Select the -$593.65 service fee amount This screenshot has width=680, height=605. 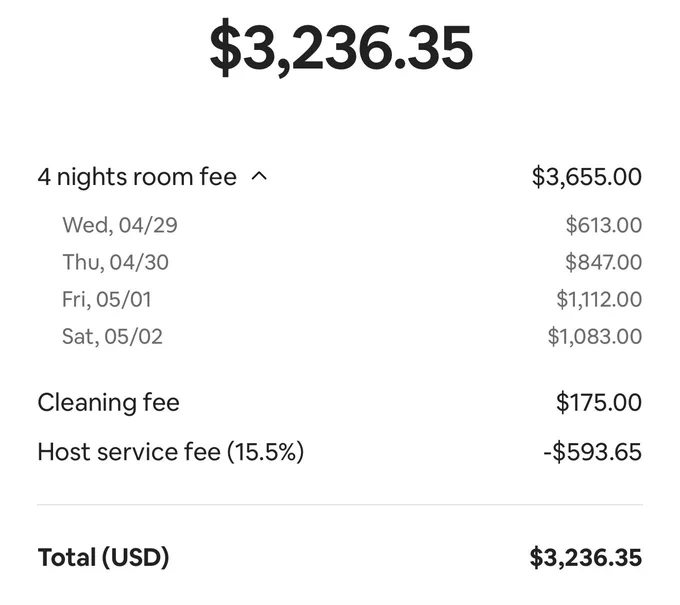click(x=592, y=452)
